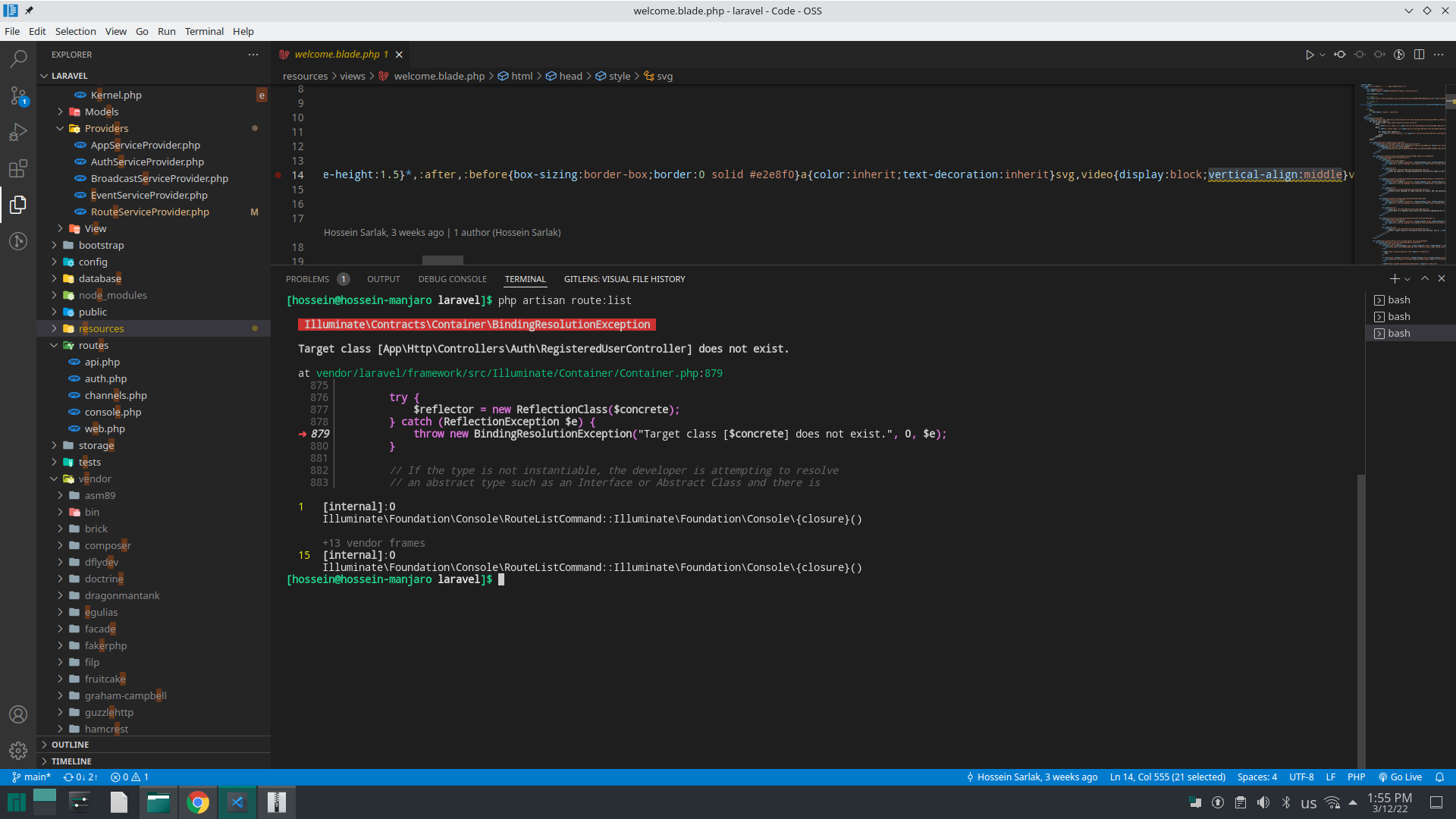1456x819 pixels.
Task: Open Explorer Views and More Actions ellipsis
Action: pos(253,55)
